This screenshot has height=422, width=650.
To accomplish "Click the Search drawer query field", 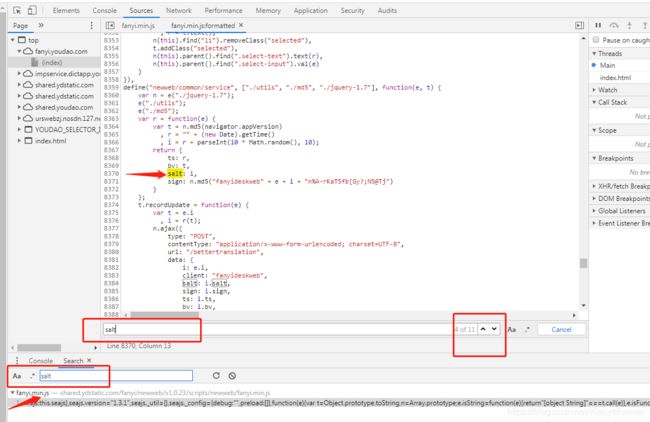I will point(116,376).
